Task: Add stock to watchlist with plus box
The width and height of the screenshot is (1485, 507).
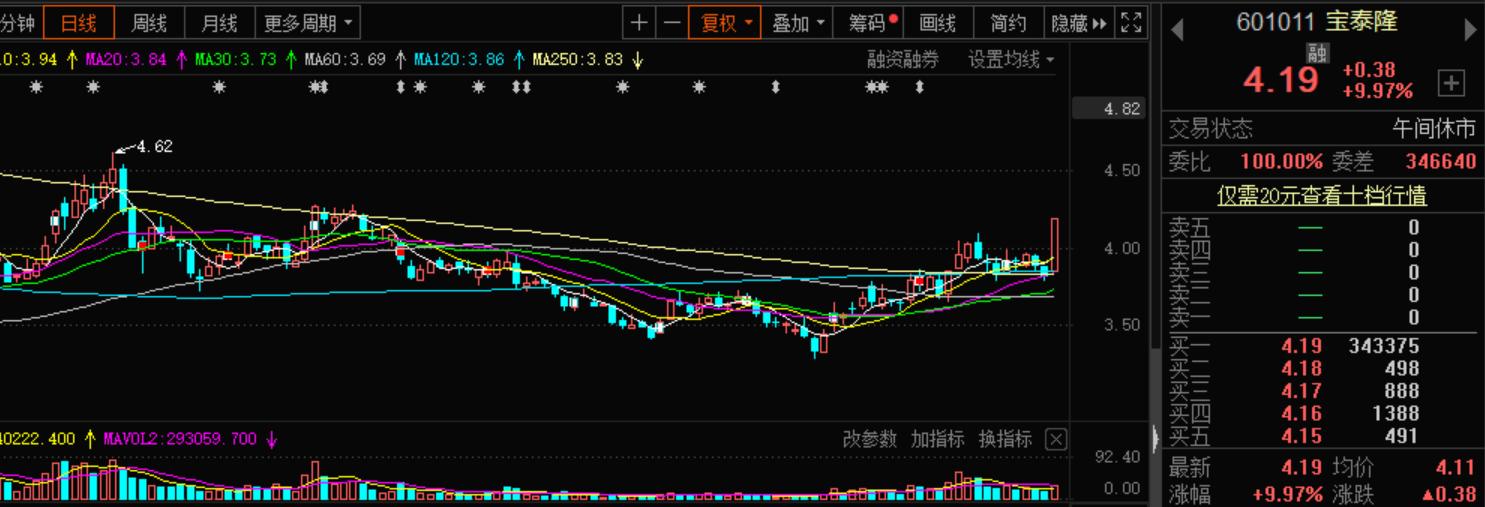Action: (1451, 84)
